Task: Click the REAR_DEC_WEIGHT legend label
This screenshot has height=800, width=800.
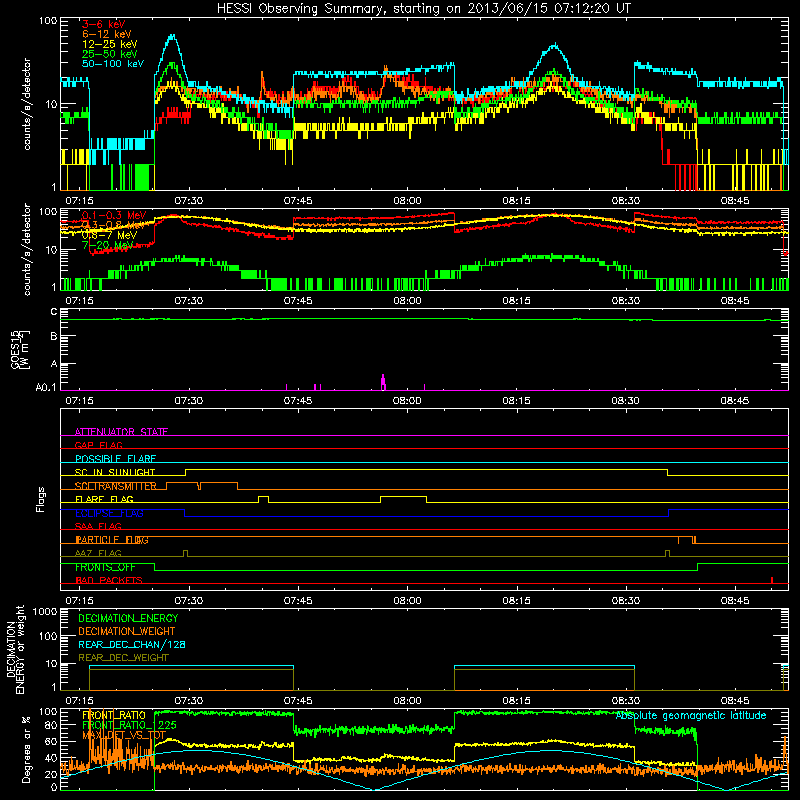Action: pos(123,658)
